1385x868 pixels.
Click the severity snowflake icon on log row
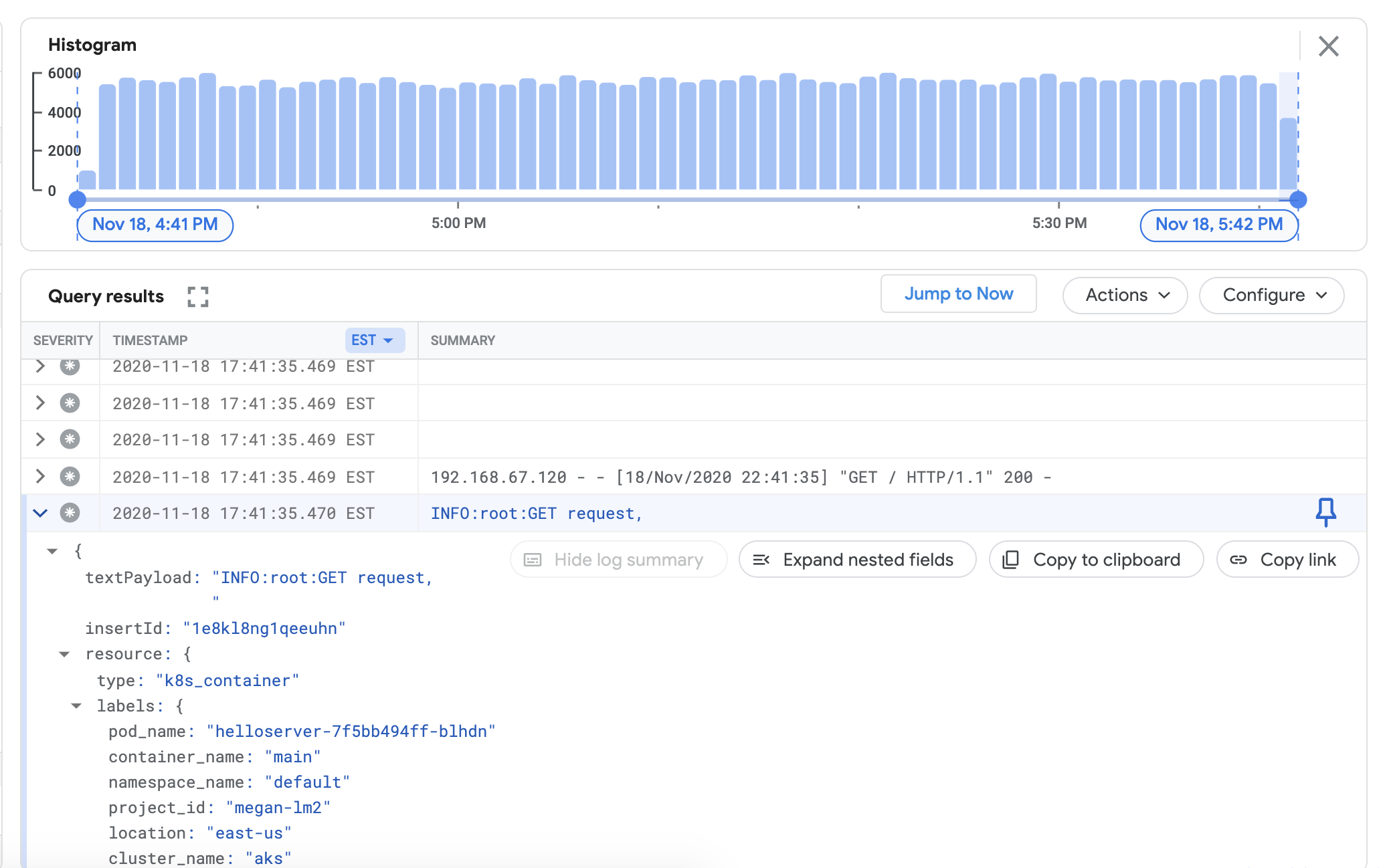pyautogui.click(x=69, y=512)
